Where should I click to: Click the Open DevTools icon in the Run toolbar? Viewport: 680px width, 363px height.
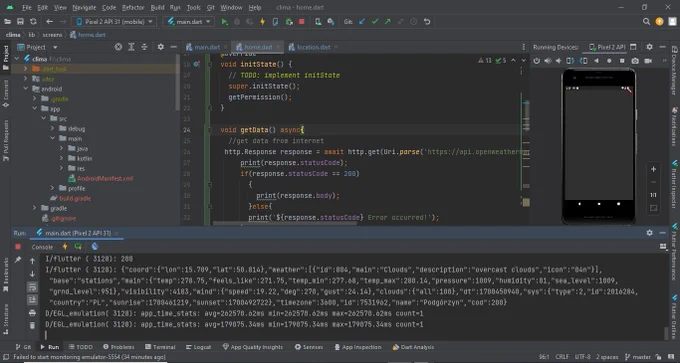pos(95,247)
